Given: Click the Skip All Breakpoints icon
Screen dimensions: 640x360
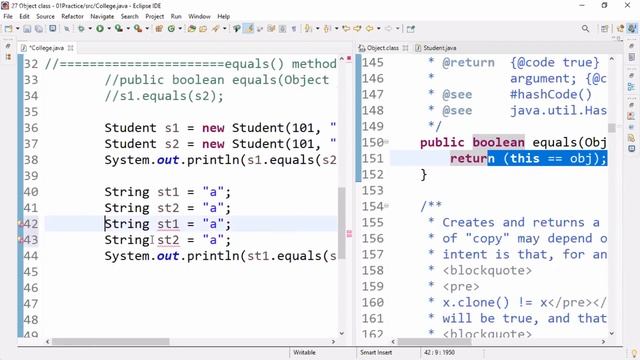Looking at the screenshot, I should click(67, 29).
